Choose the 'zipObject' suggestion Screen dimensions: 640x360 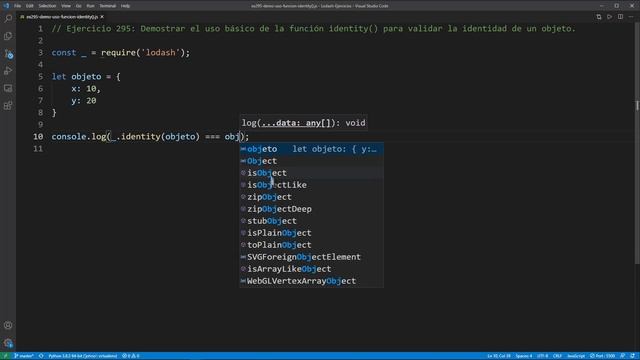pyautogui.click(x=311, y=197)
